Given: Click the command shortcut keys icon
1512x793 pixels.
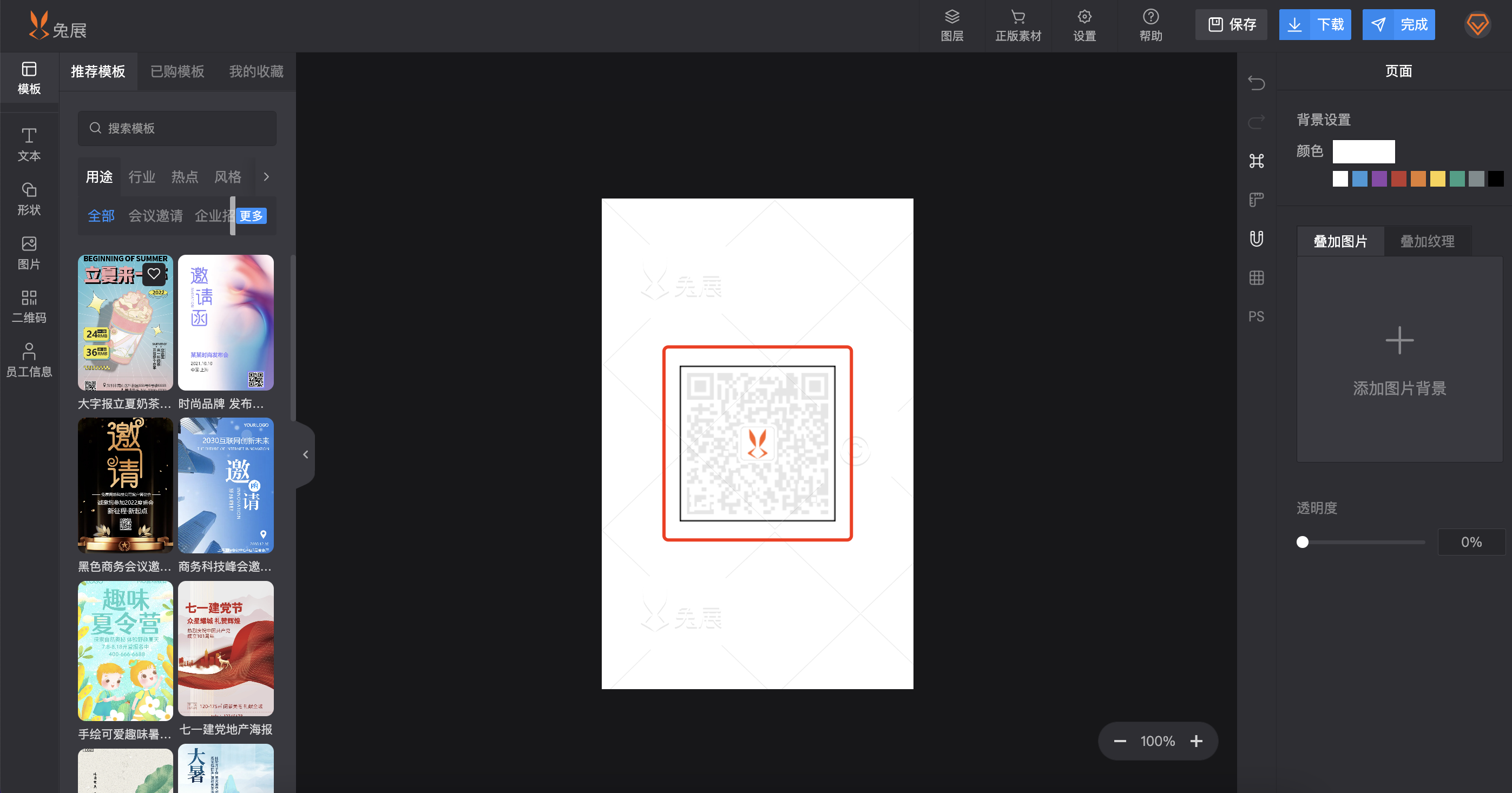Looking at the screenshot, I should click(1256, 161).
